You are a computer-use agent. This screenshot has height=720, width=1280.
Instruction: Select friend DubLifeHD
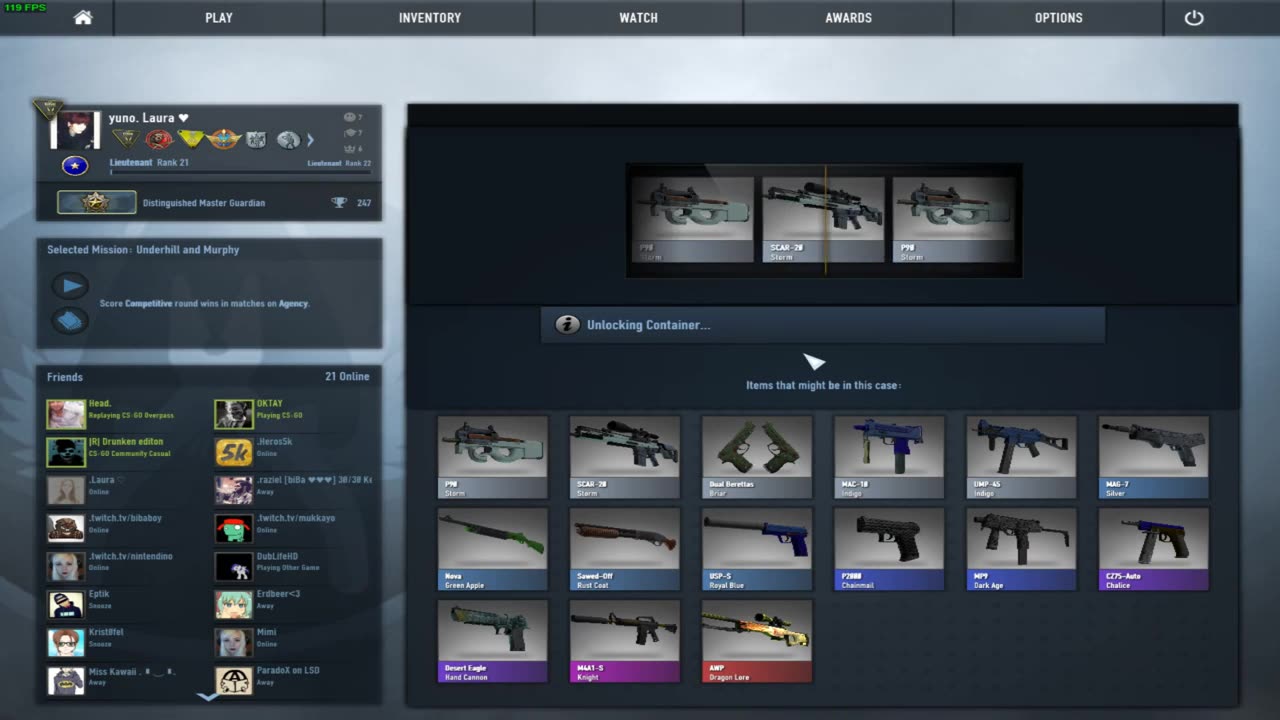[277, 556]
